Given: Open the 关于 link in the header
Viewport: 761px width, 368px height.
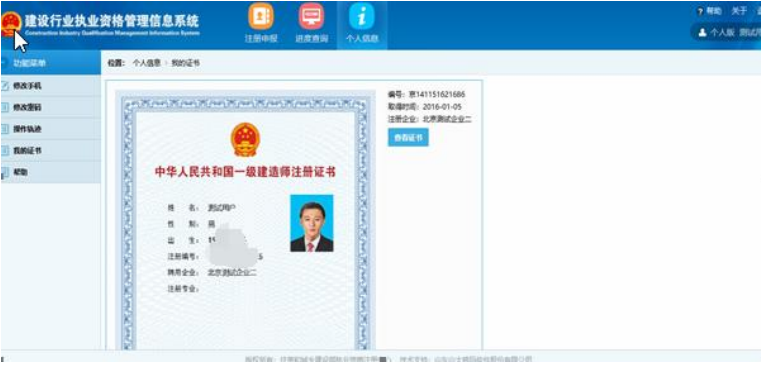Looking at the screenshot, I should click(739, 11).
